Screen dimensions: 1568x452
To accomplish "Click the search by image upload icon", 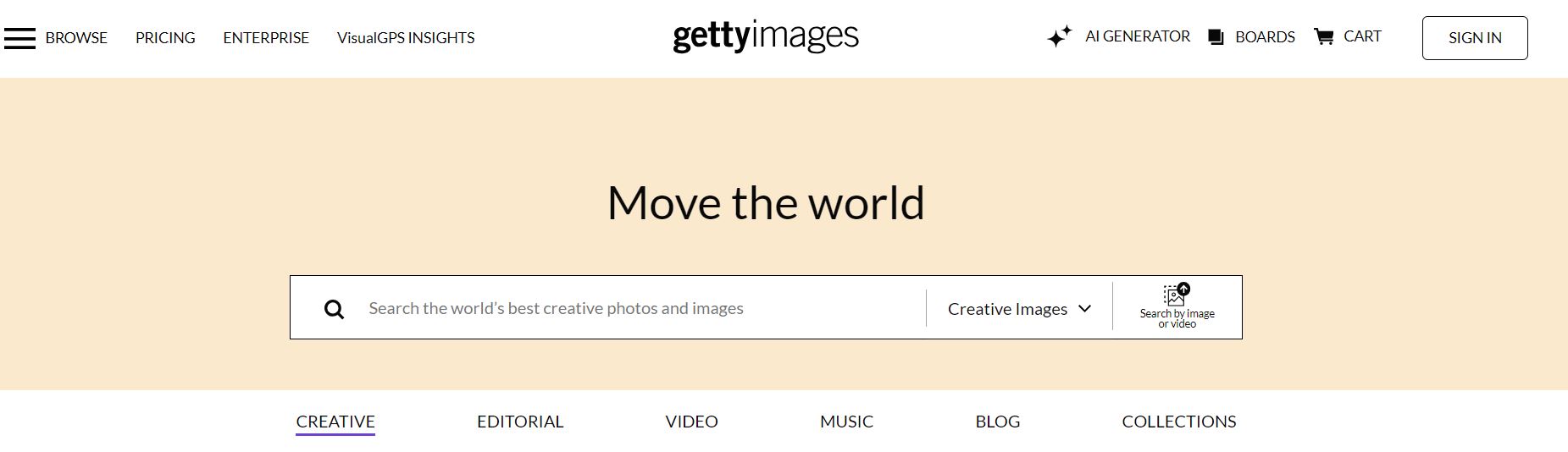I will tap(1177, 295).
